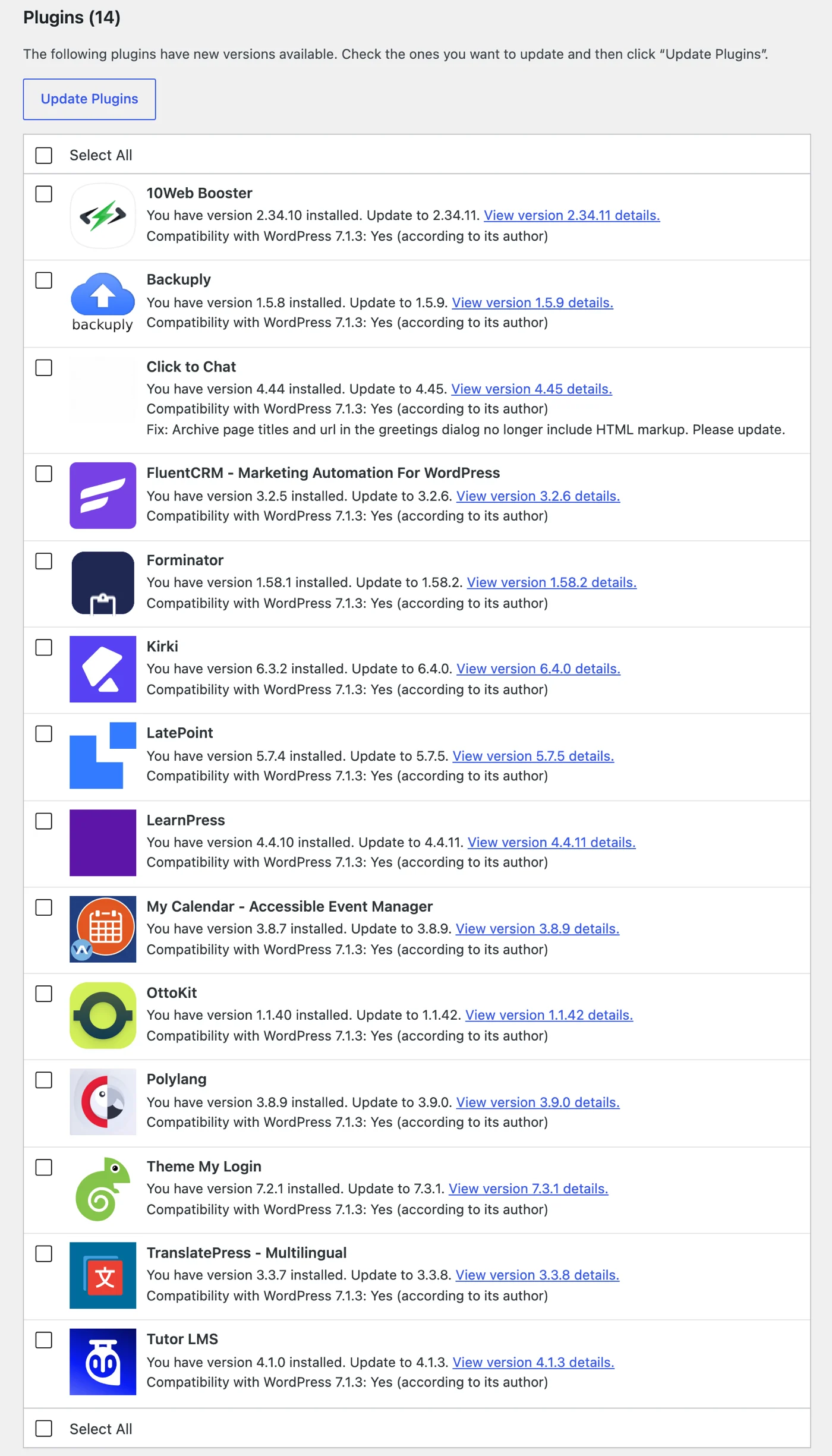The width and height of the screenshot is (832, 1456).
Task: Mark FluentCRM plugin for update
Action: pos(44,474)
